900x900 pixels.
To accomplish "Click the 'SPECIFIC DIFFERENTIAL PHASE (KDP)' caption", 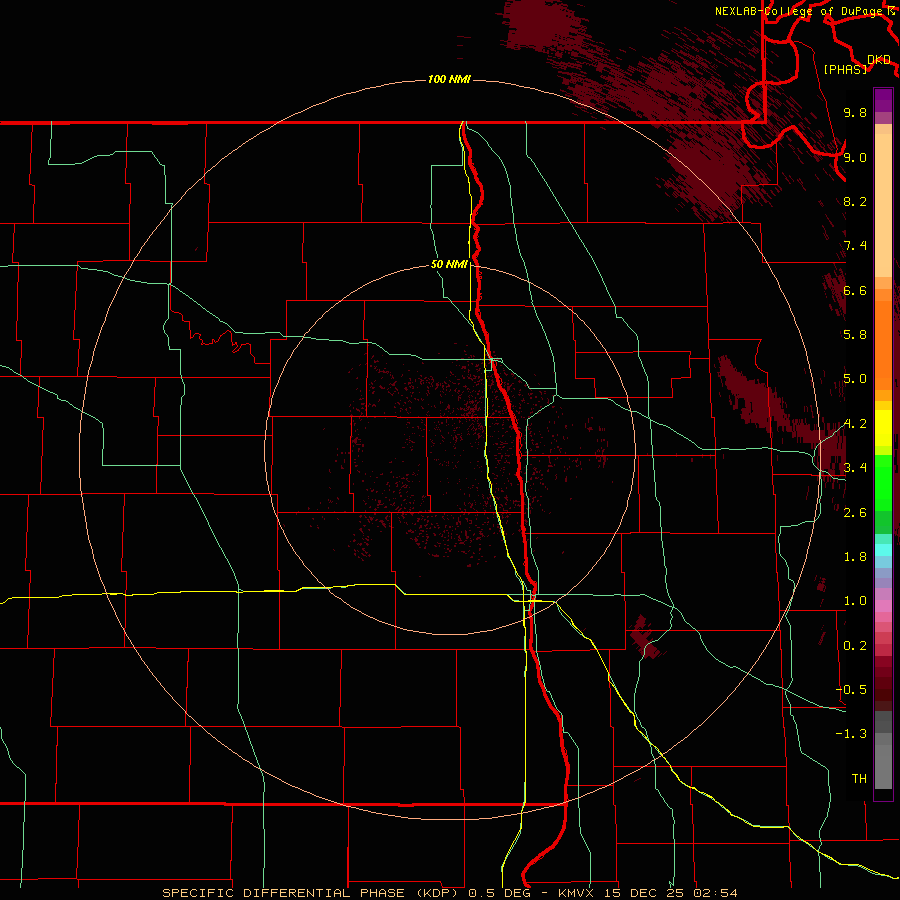I will tap(313, 893).
